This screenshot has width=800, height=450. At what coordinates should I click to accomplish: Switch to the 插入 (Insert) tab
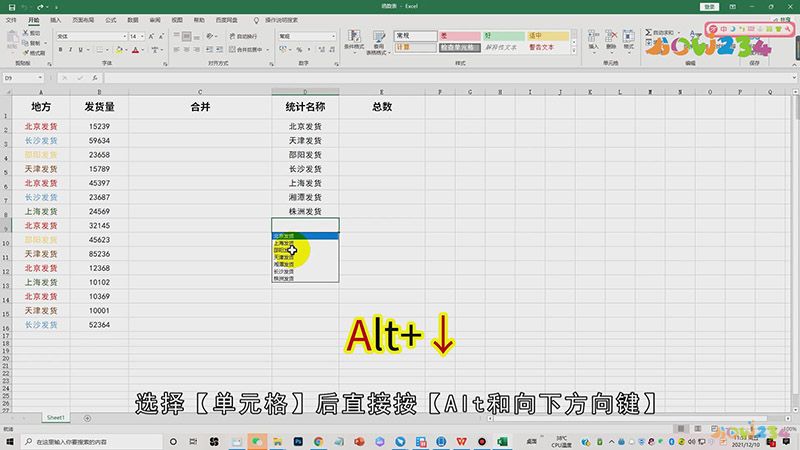pyautogui.click(x=56, y=20)
